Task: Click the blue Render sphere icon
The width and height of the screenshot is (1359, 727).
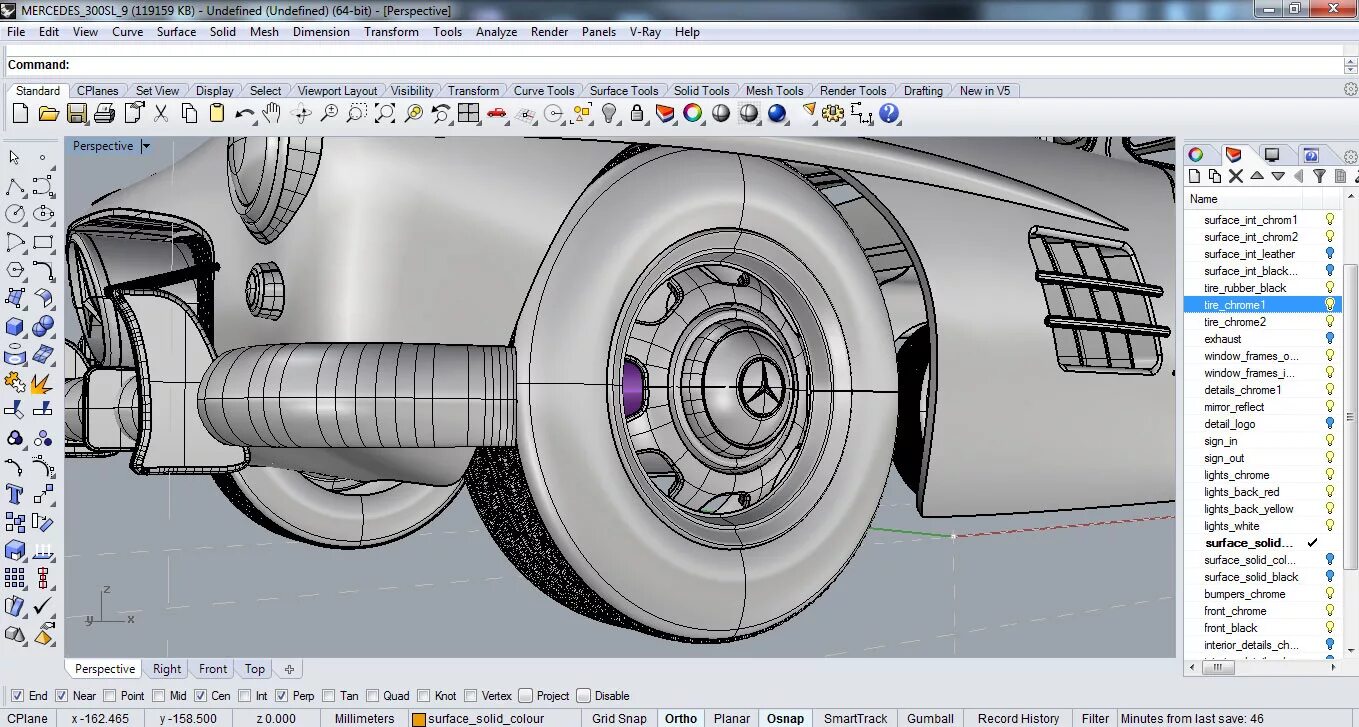Action: tap(777, 114)
